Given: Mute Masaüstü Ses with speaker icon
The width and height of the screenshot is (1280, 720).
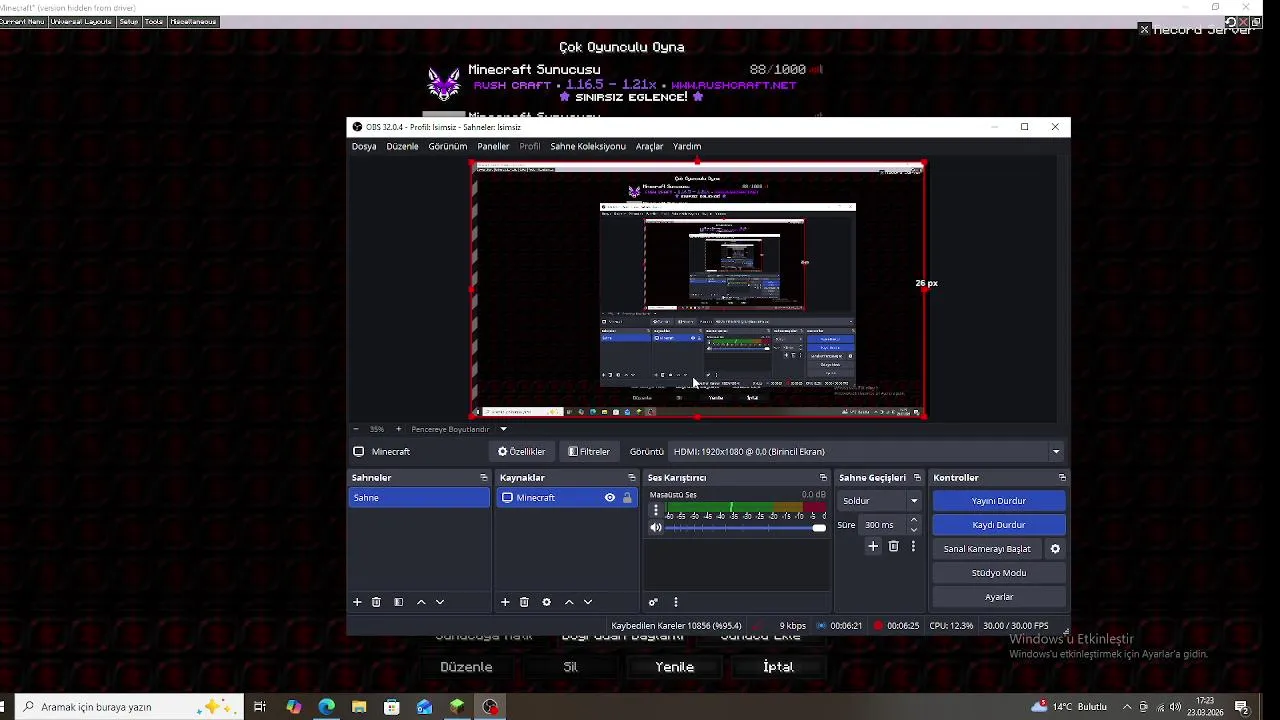Looking at the screenshot, I should click(x=656, y=528).
